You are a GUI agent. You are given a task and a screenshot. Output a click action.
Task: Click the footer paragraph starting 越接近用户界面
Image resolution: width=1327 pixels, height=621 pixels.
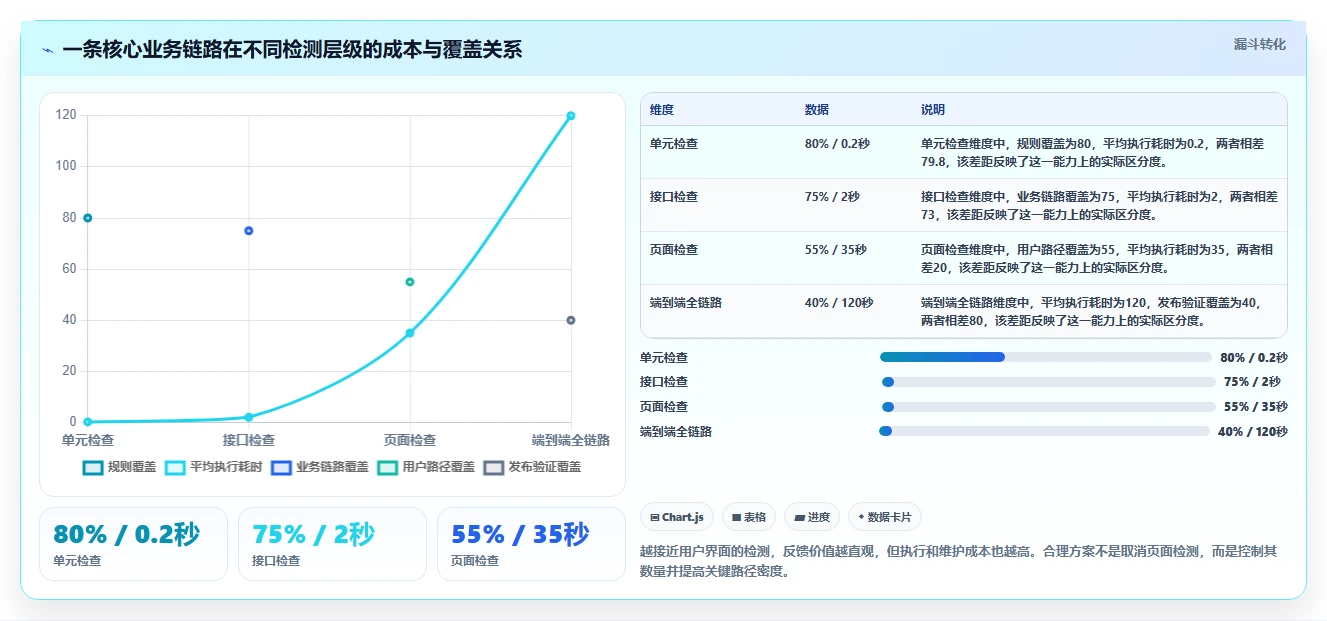pyautogui.click(x=957, y=561)
